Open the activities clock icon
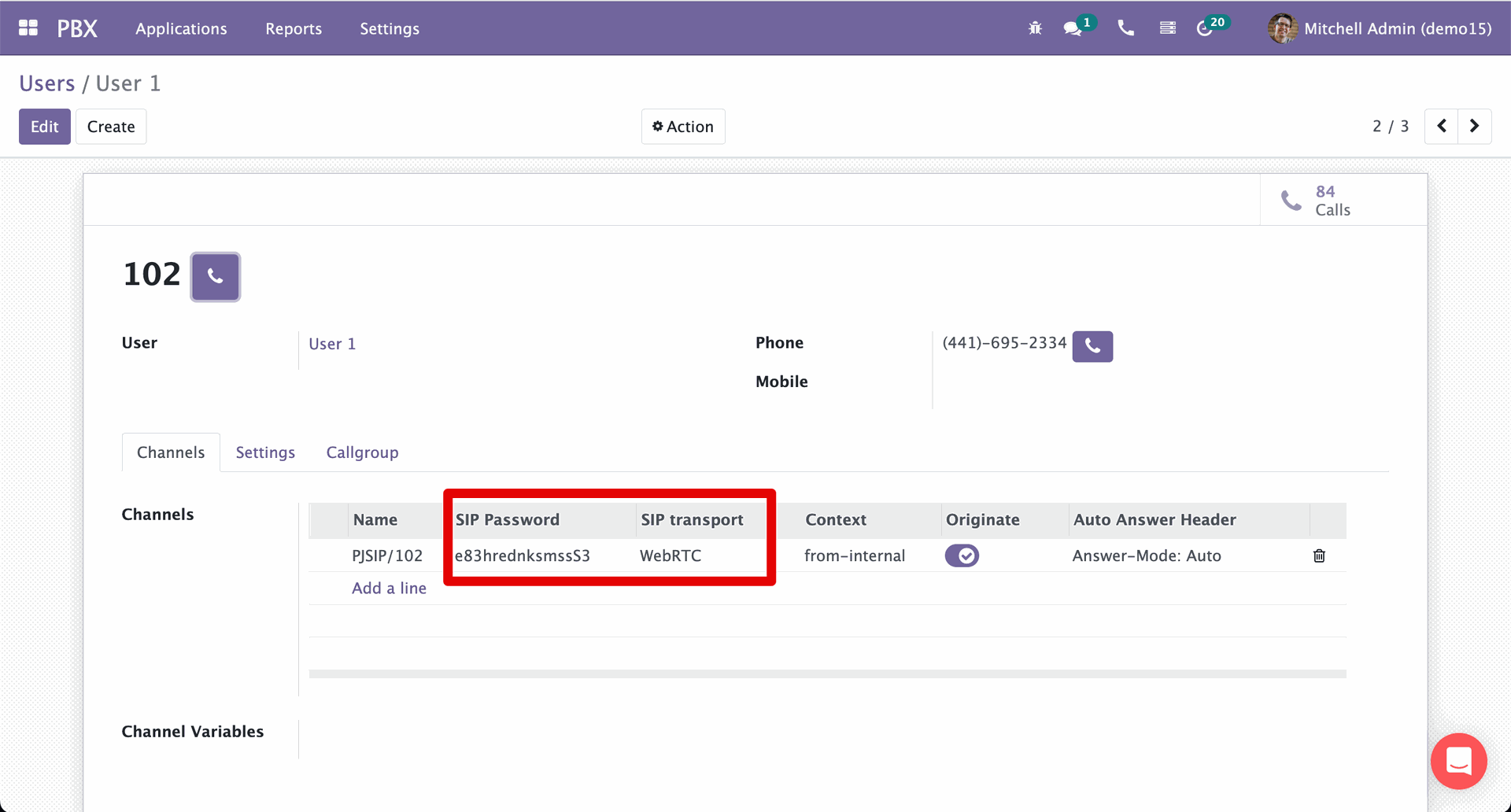 coord(1205,28)
